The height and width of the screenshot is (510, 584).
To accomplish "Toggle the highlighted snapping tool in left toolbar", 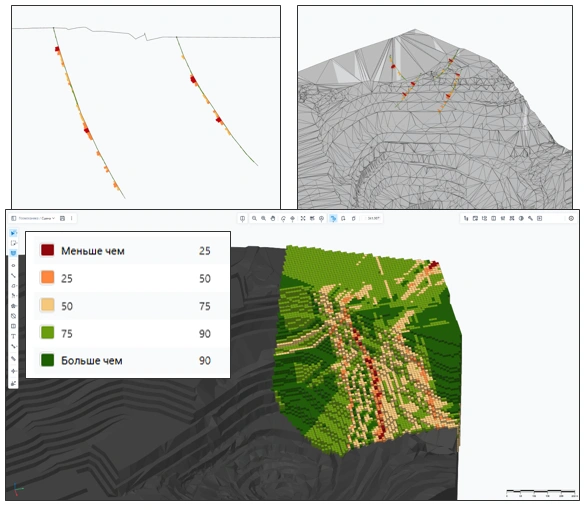I will tap(13, 253).
